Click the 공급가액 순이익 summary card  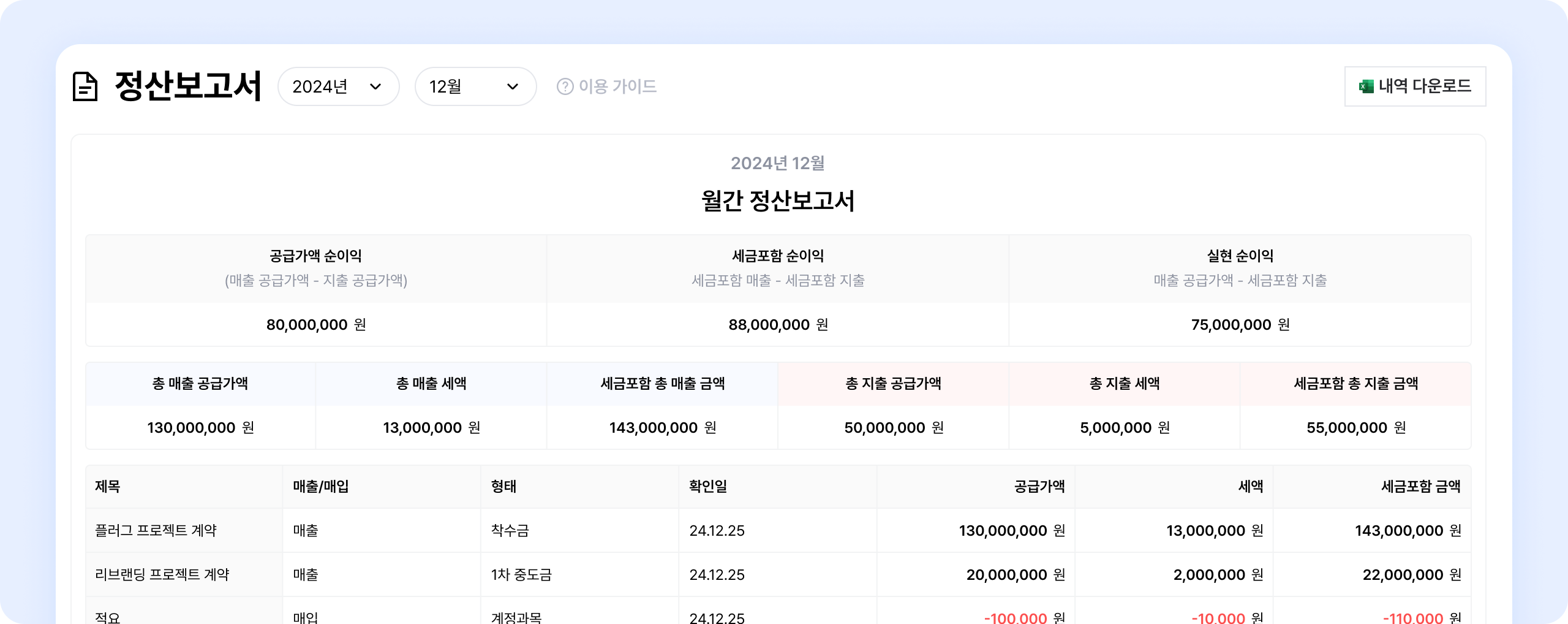click(x=316, y=290)
